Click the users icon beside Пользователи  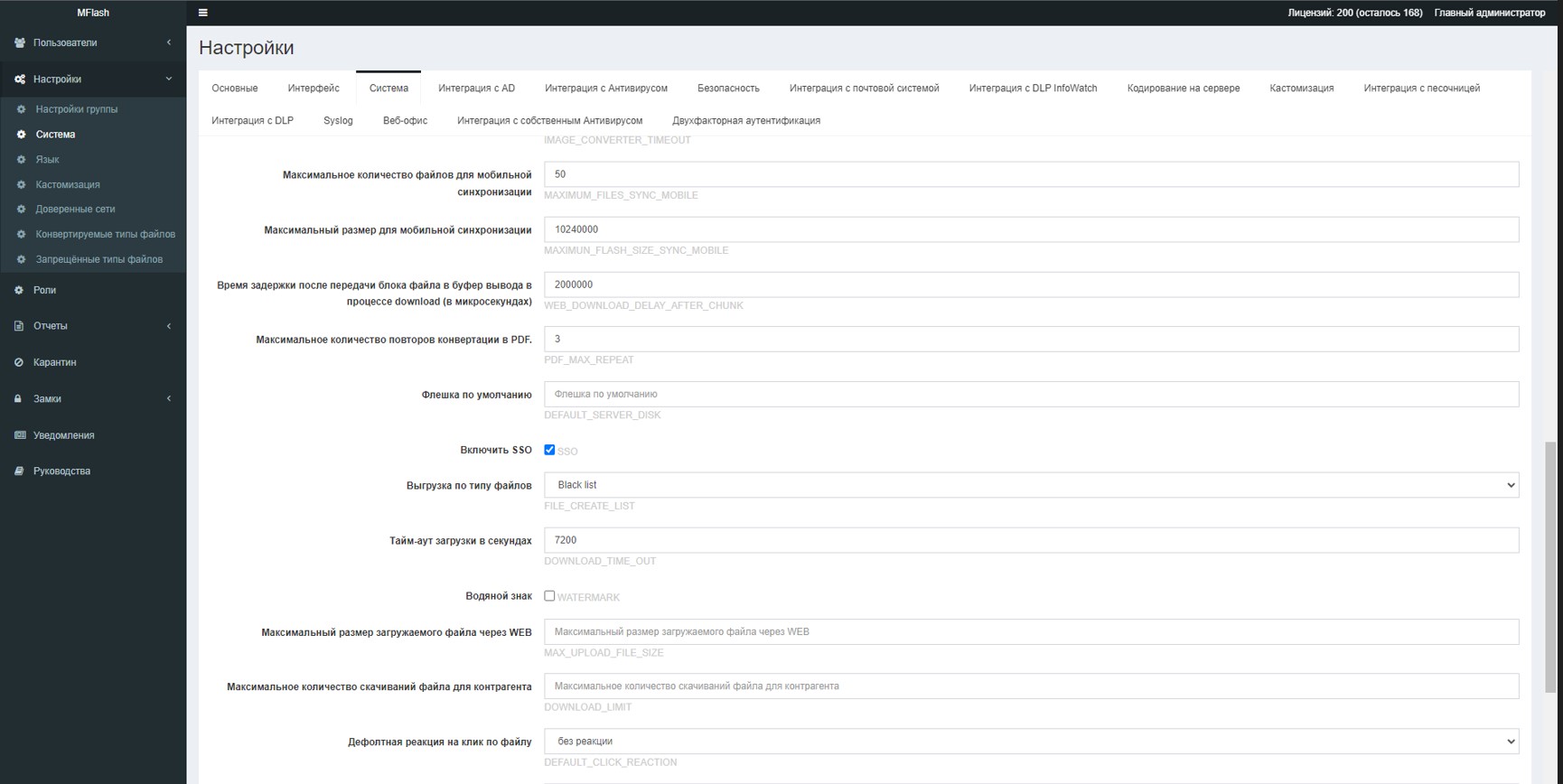point(20,42)
